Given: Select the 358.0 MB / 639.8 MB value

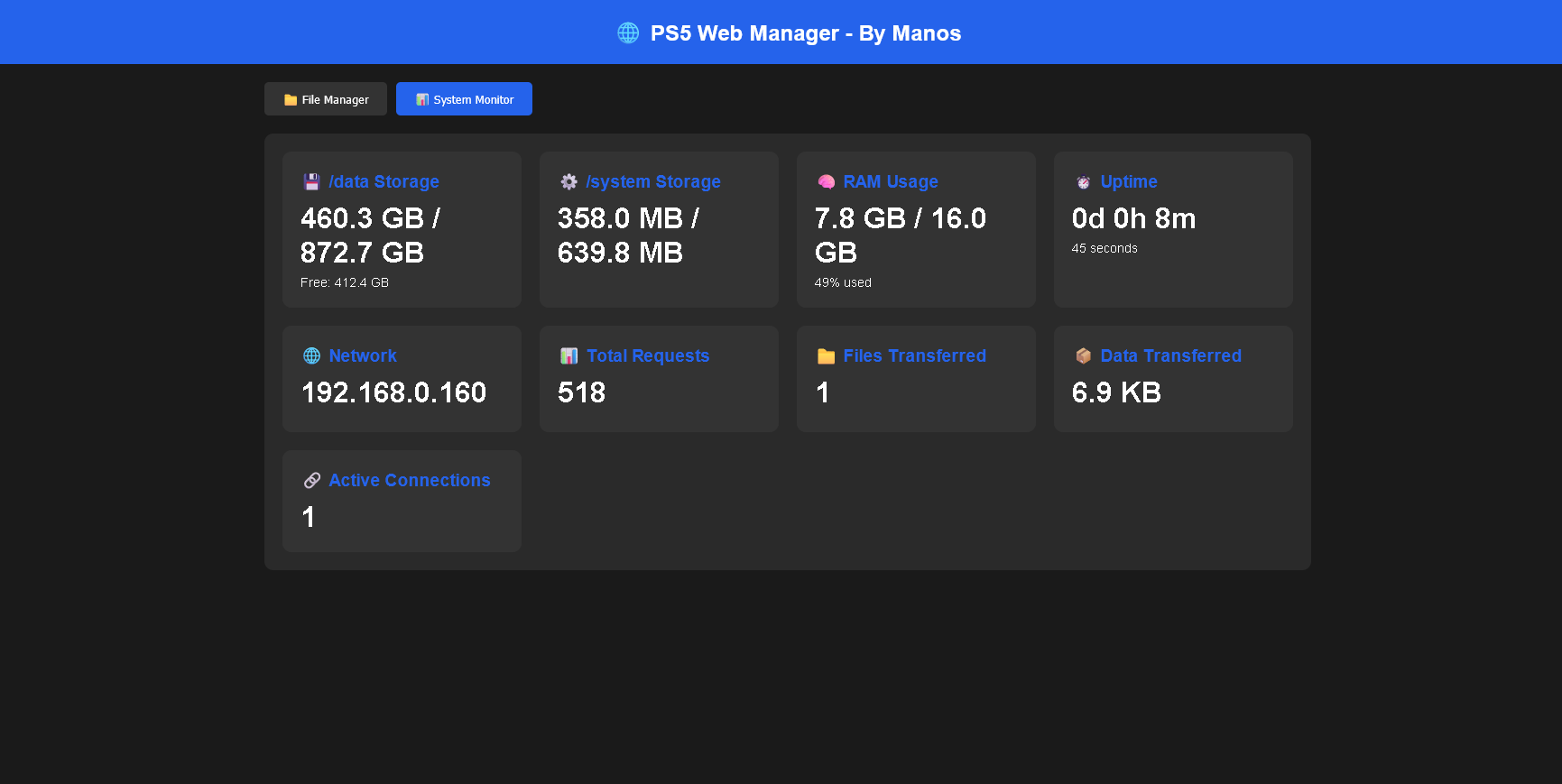Looking at the screenshot, I should pyautogui.click(x=629, y=235).
